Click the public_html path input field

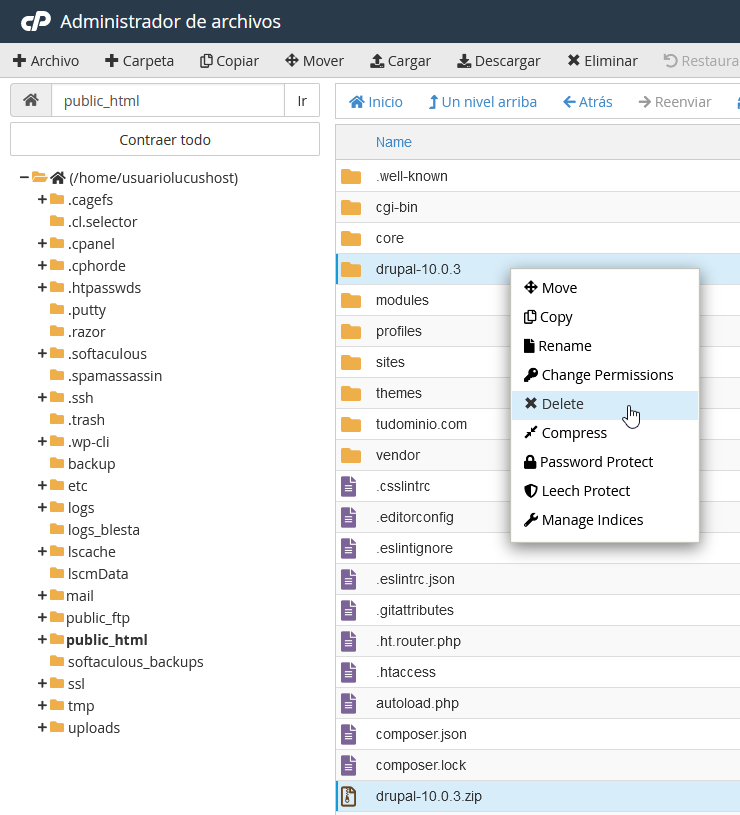(x=167, y=101)
